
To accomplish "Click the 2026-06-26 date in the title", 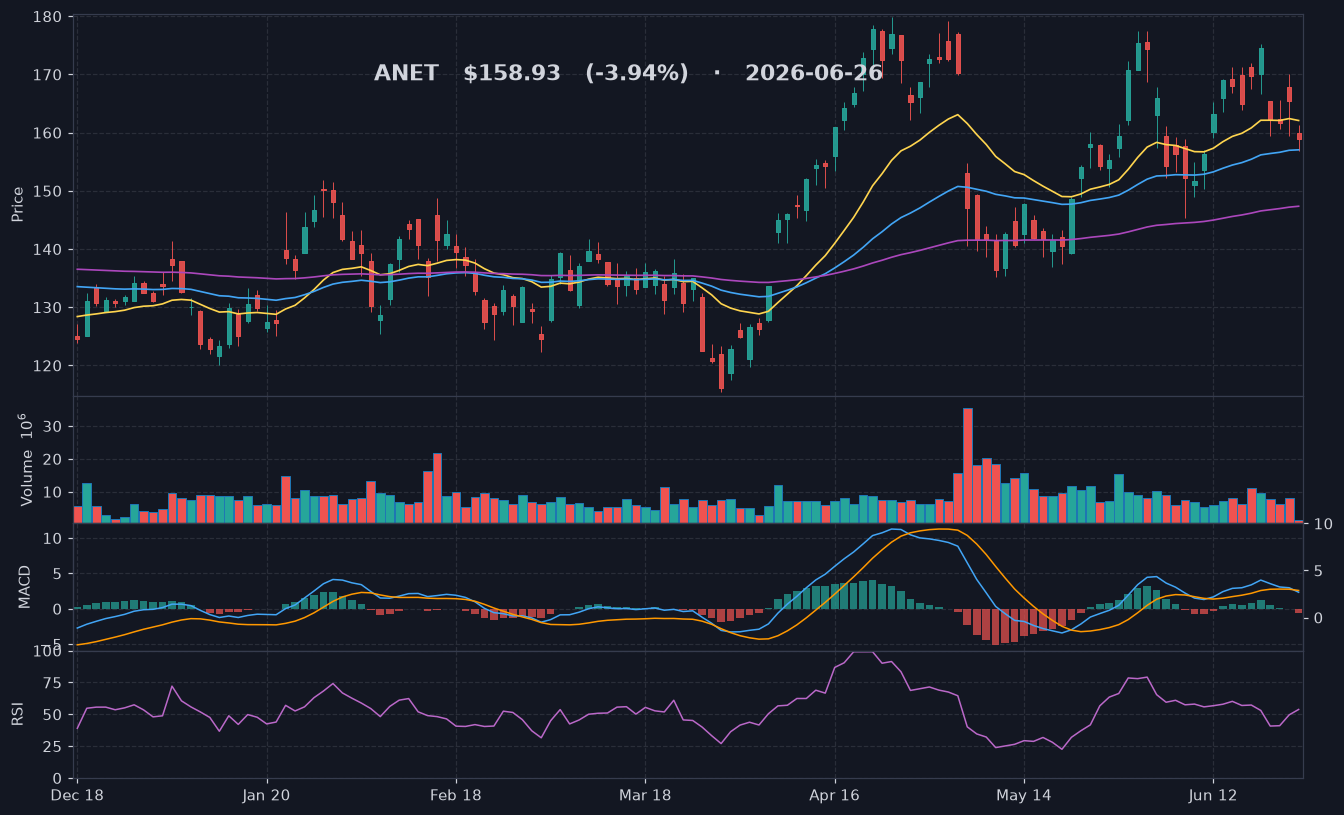I will point(814,73).
